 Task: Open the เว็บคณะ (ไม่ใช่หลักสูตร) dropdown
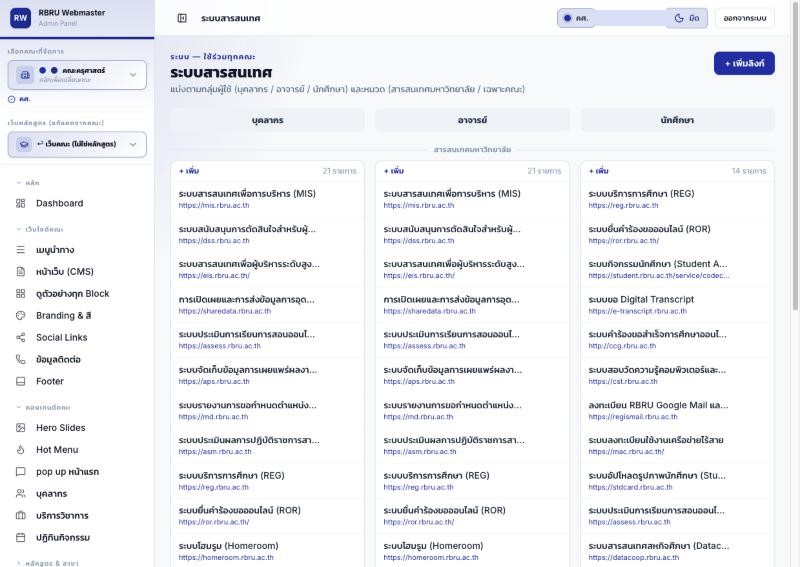tap(77, 144)
